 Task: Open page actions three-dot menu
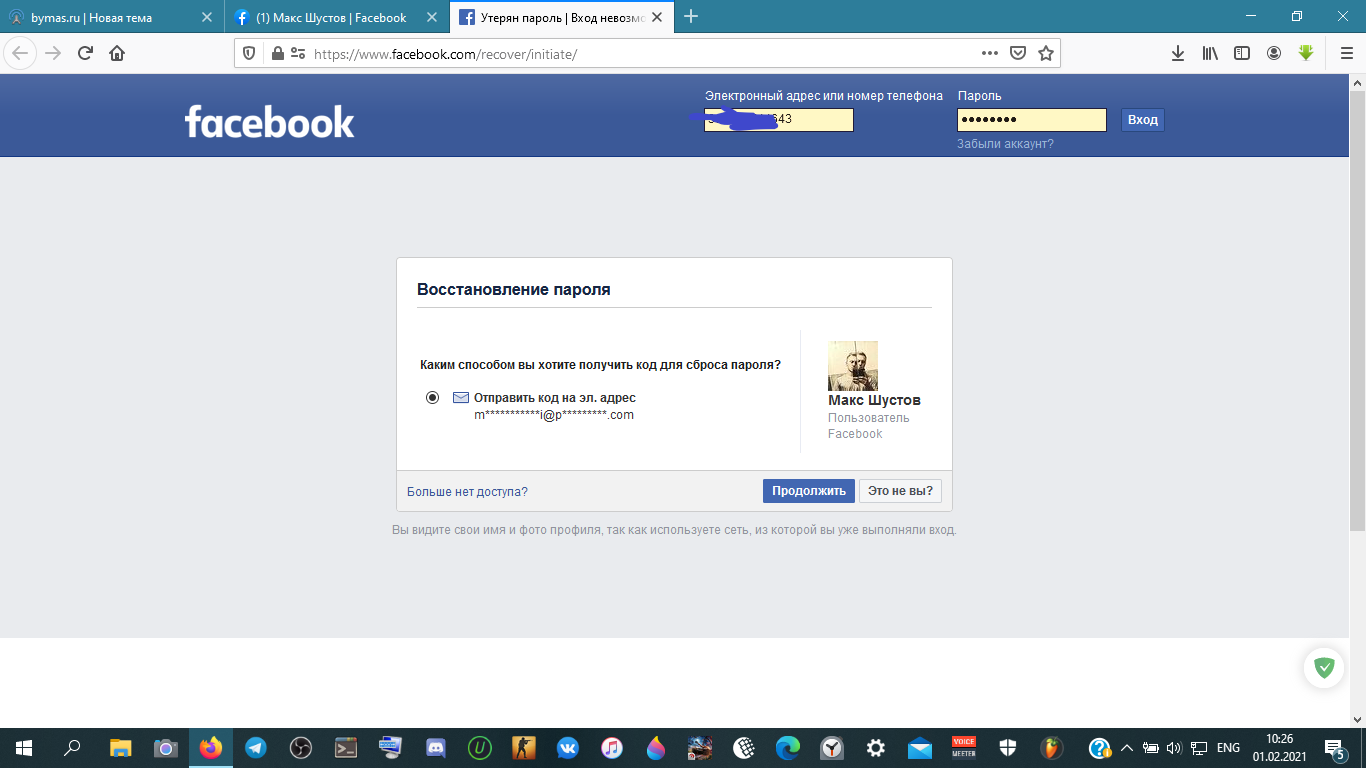(x=990, y=53)
